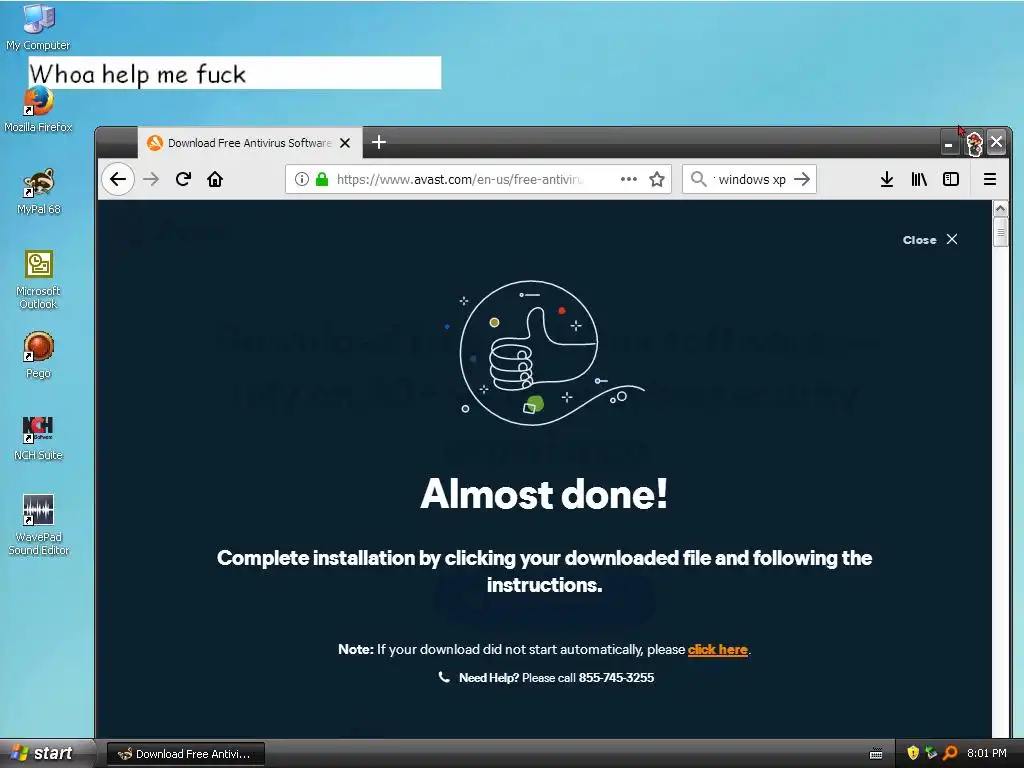Screen dimensions: 1024x768
Task: Open Firefox hamburger menu
Action: pos(990,179)
